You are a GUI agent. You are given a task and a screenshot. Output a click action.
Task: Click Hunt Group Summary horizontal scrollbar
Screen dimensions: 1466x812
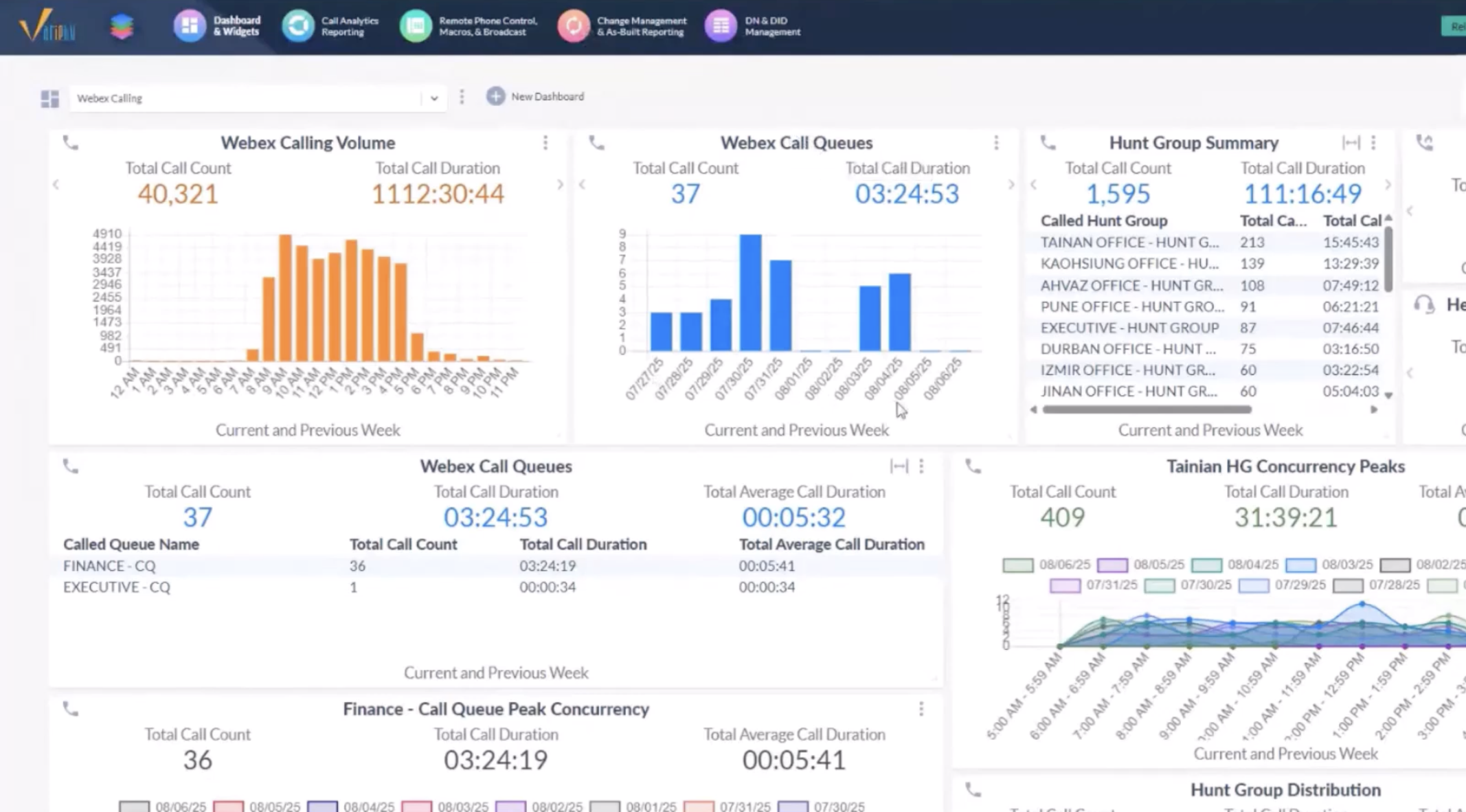(1147, 409)
